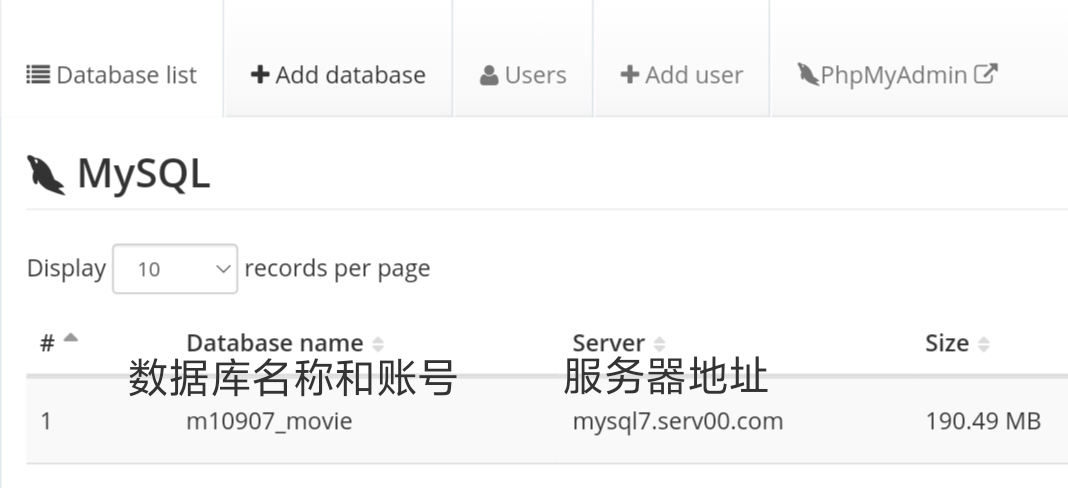Click the dolphin icon beside PhpMyAdmin
Viewport: 1068px width, 488px height.
pyautogui.click(x=808, y=75)
